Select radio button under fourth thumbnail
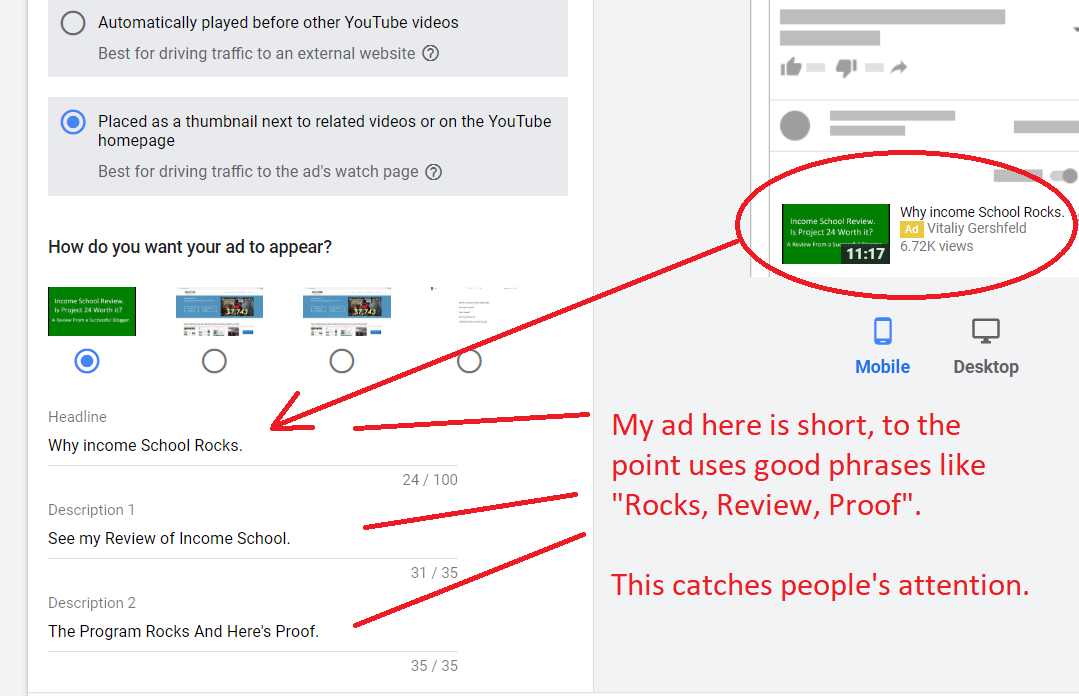The width and height of the screenshot is (1079, 696). [469, 361]
